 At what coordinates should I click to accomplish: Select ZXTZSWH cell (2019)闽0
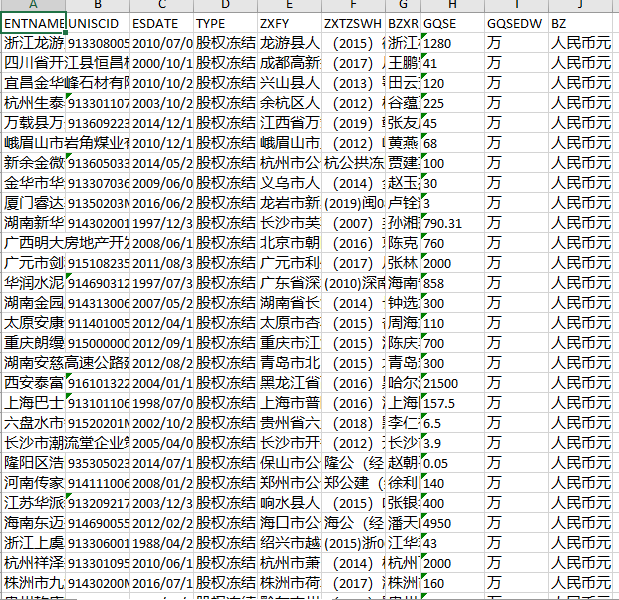(x=353, y=203)
